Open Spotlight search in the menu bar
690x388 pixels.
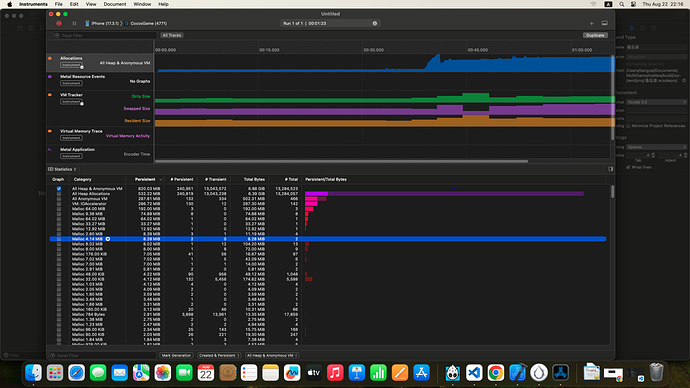pos(621,4)
